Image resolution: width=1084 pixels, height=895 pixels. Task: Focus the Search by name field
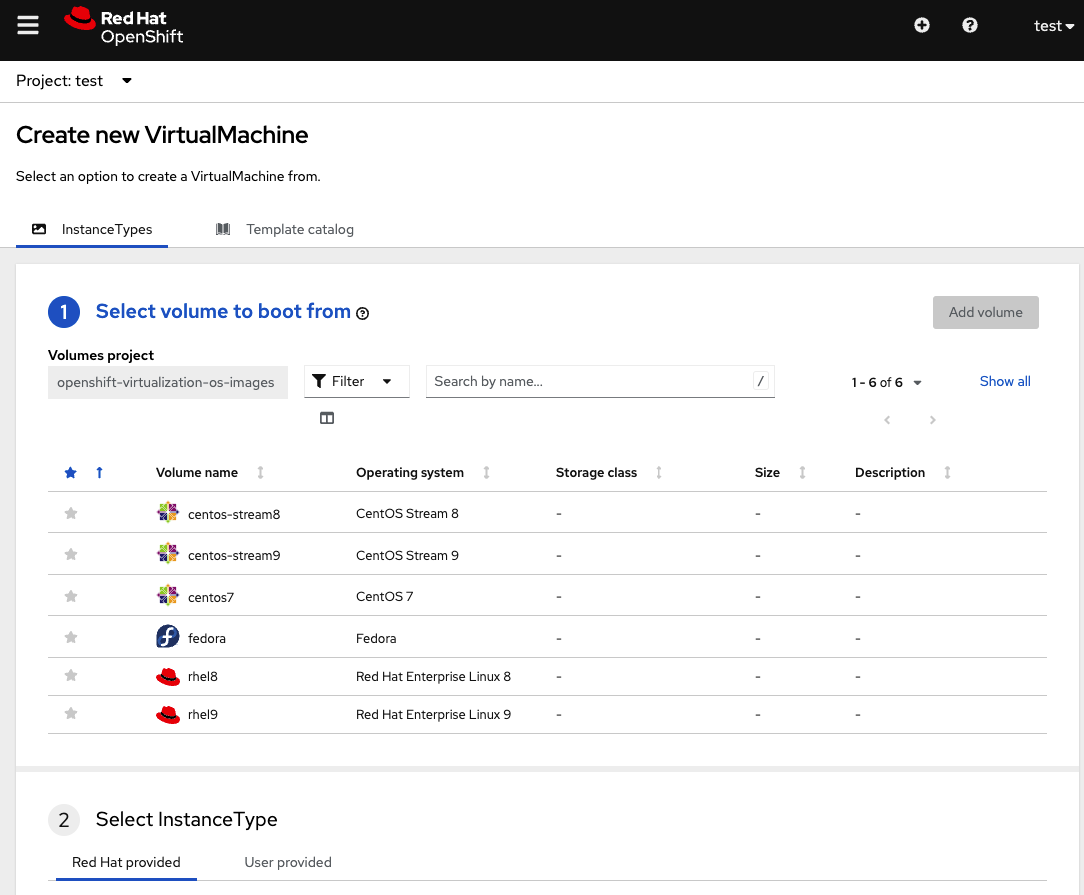[x=590, y=381]
